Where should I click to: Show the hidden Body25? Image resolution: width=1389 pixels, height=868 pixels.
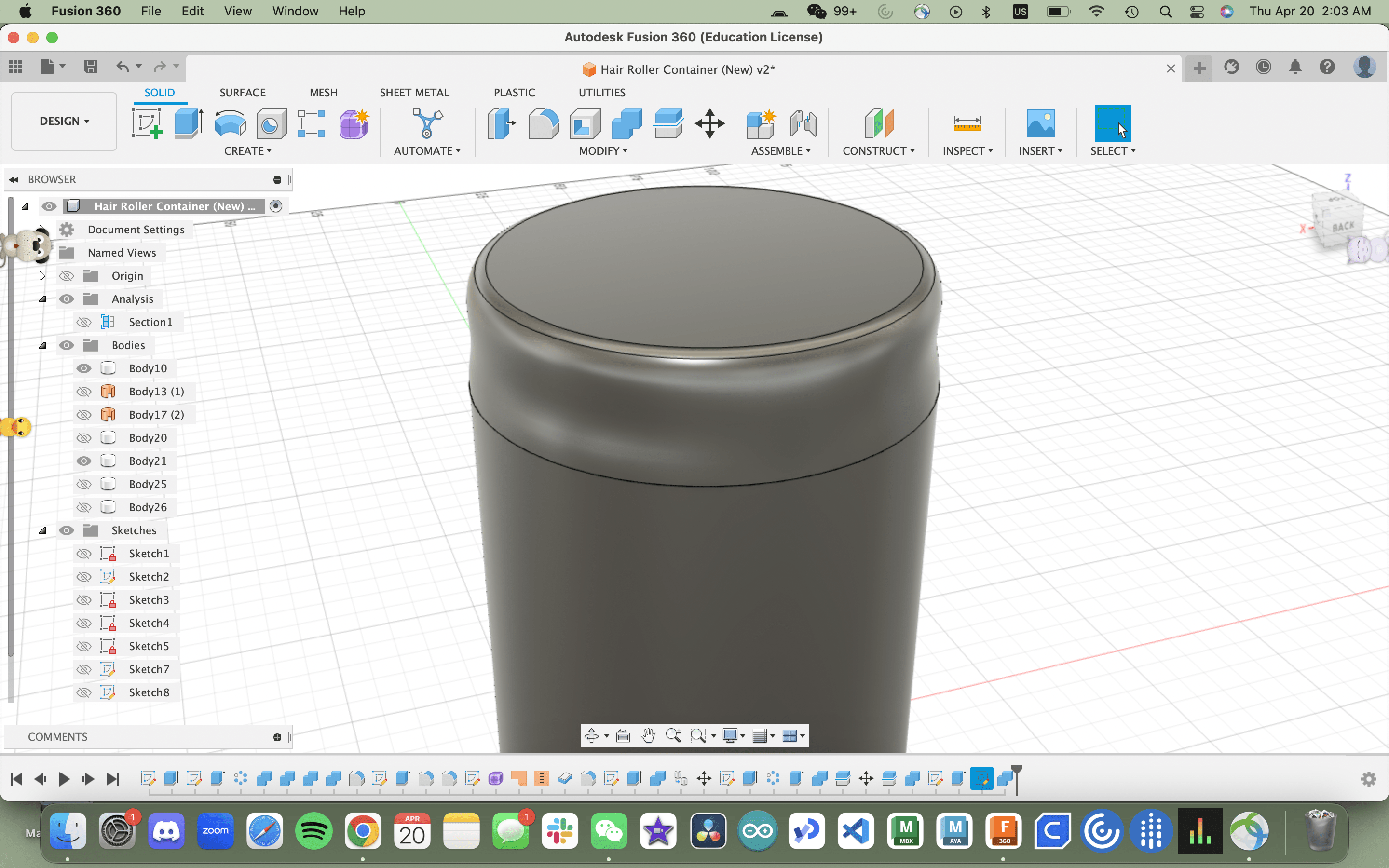[x=84, y=483]
